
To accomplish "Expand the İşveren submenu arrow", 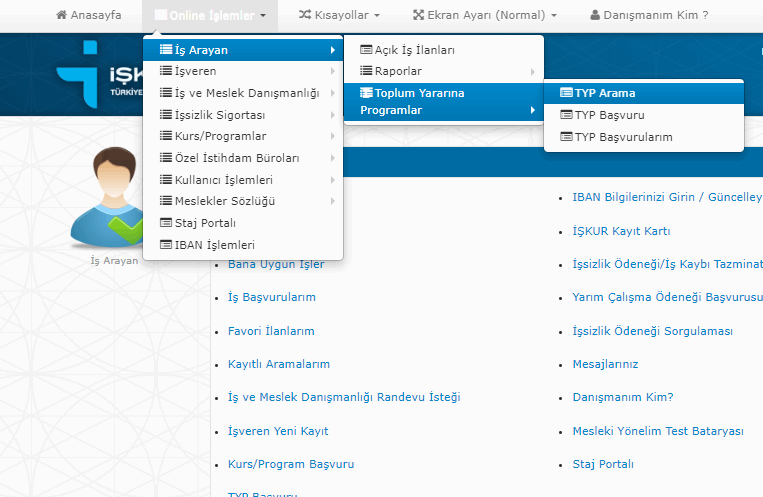I will point(332,72).
